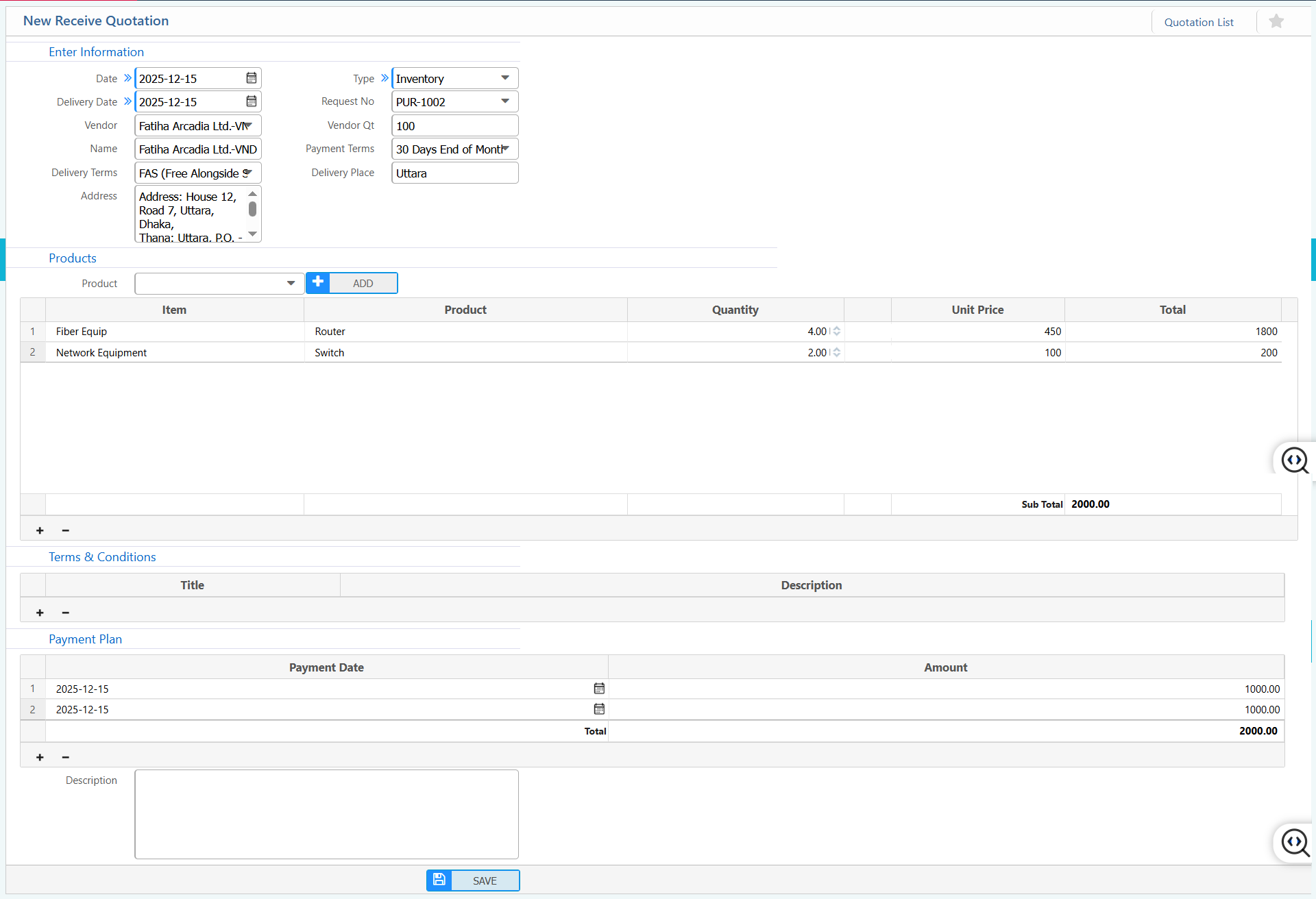Click the first payment row calendar icon
Image resolution: width=1316 pixels, height=899 pixels.
pyautogui.click(x=599, y=689)
